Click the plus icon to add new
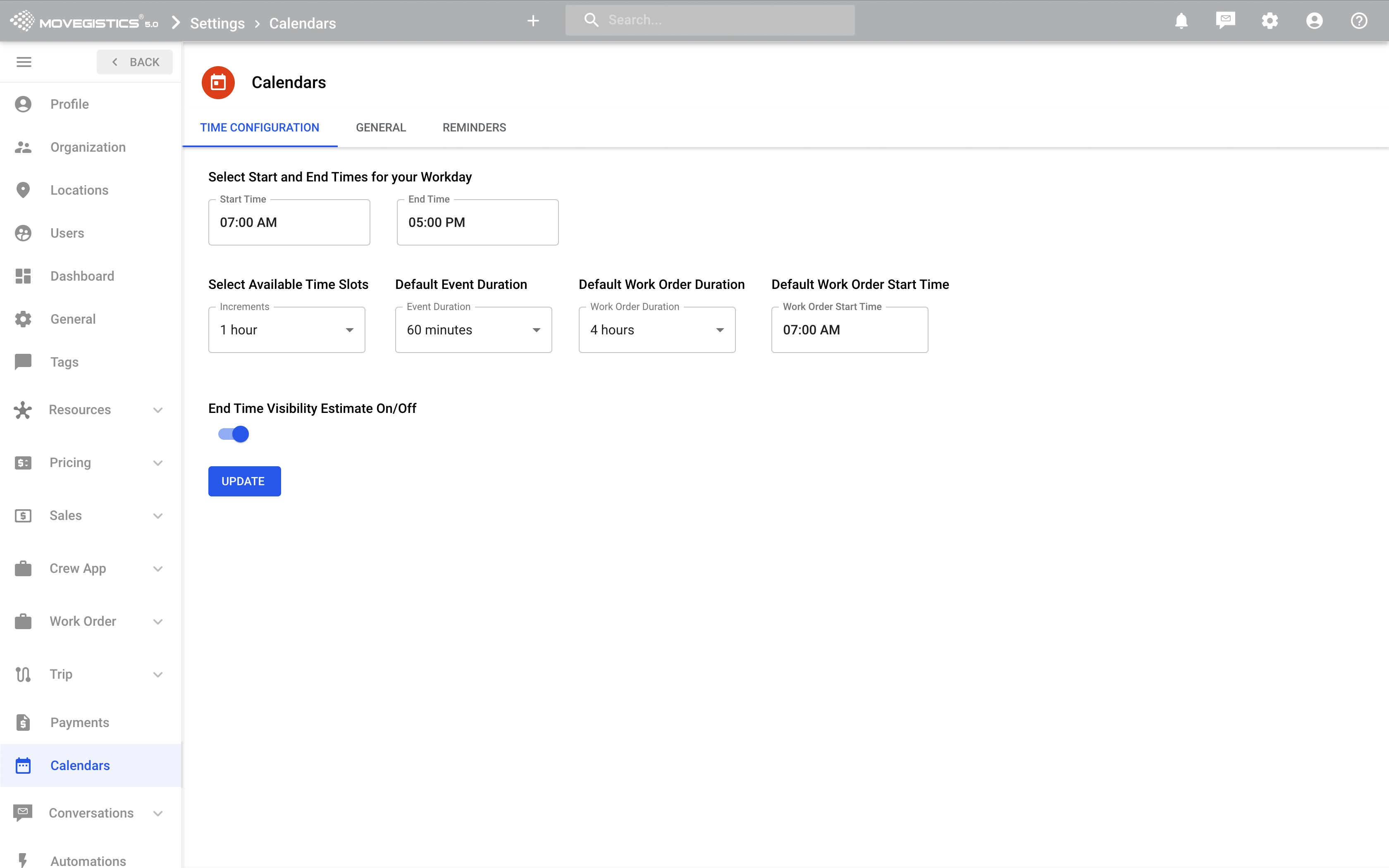 (532, 21)
